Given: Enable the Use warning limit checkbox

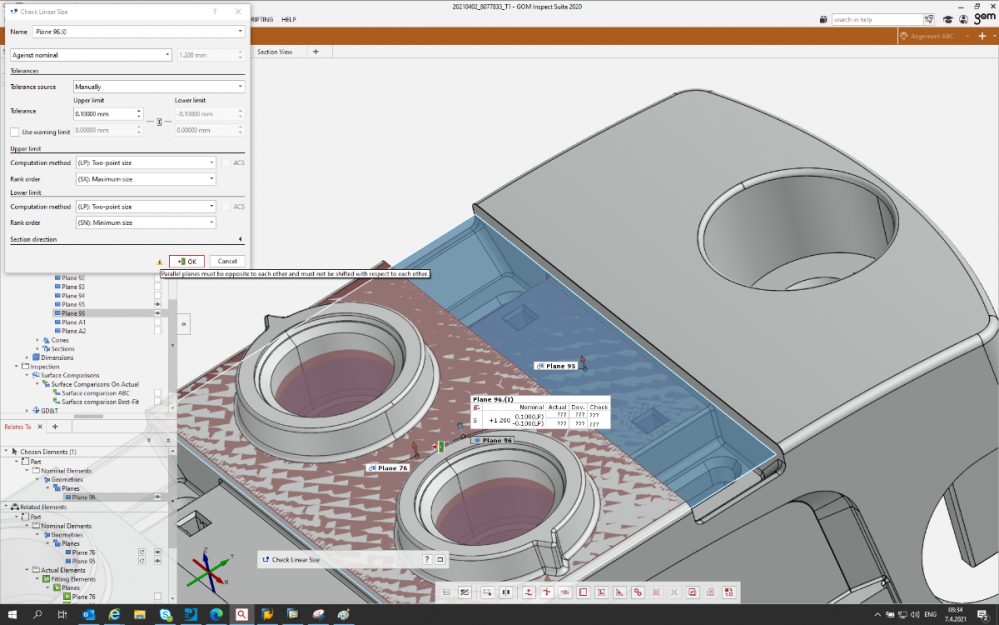Looking at the screenshot, I should click(14, 132).
